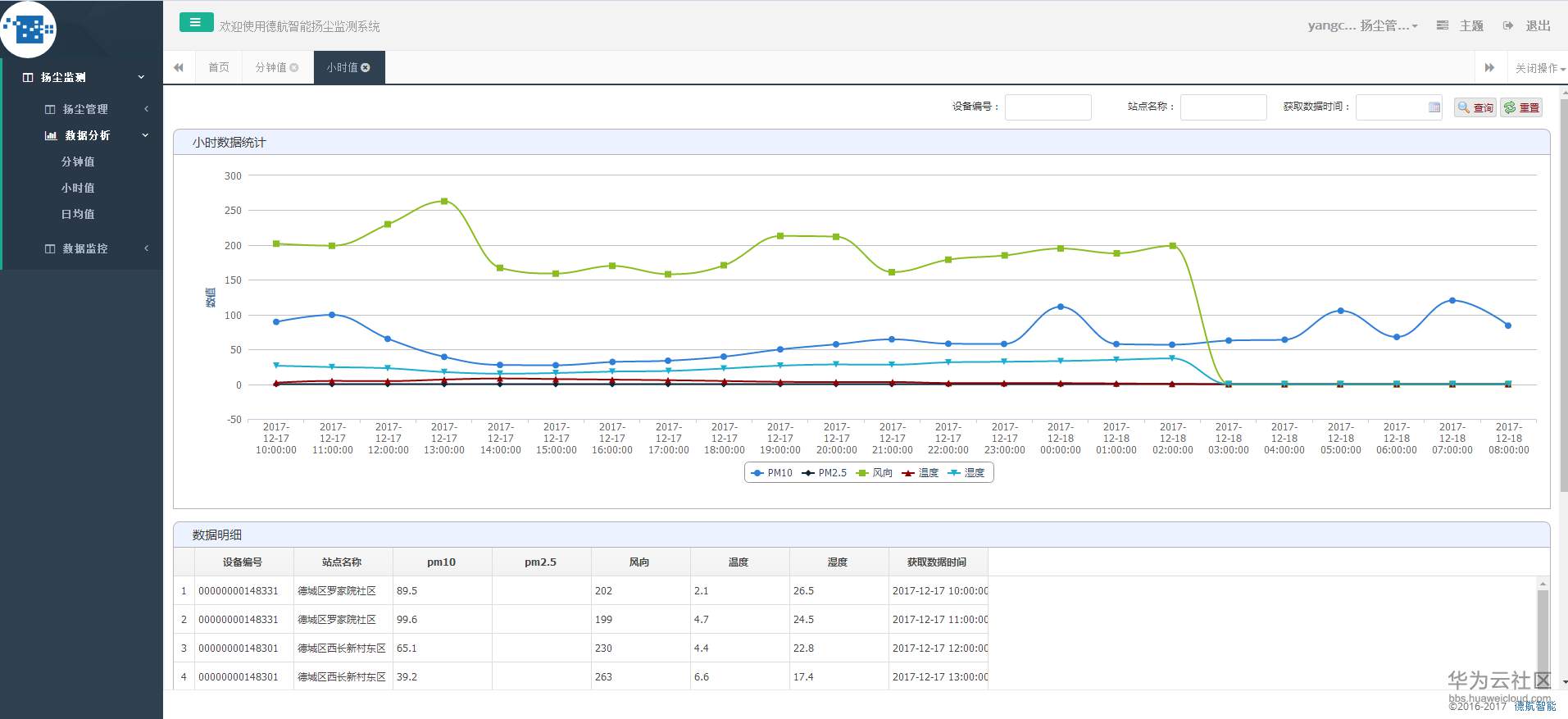Switch to the 首页 tab
This screenshot has height=719, width=1568.
pyautogui.click(x=219, y=67)
